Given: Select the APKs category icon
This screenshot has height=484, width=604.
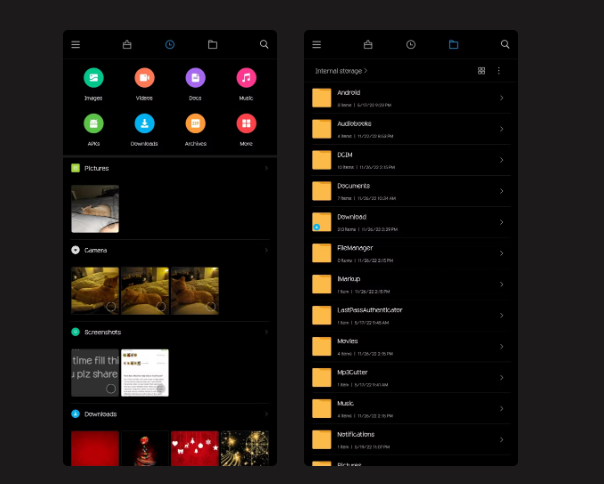Looking at the screenshot, I should tap(93, 123).
